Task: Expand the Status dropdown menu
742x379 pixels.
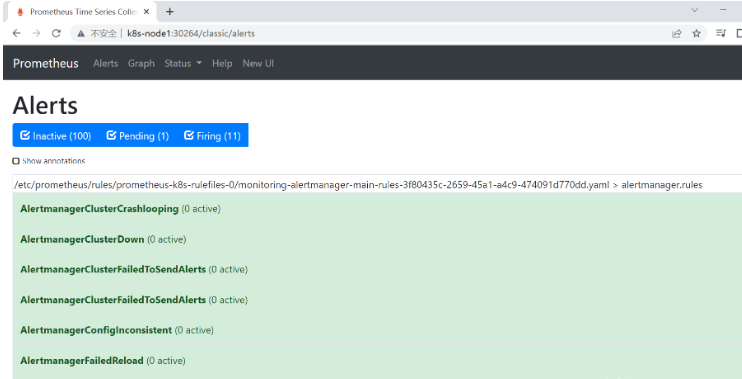Action: 183,63
